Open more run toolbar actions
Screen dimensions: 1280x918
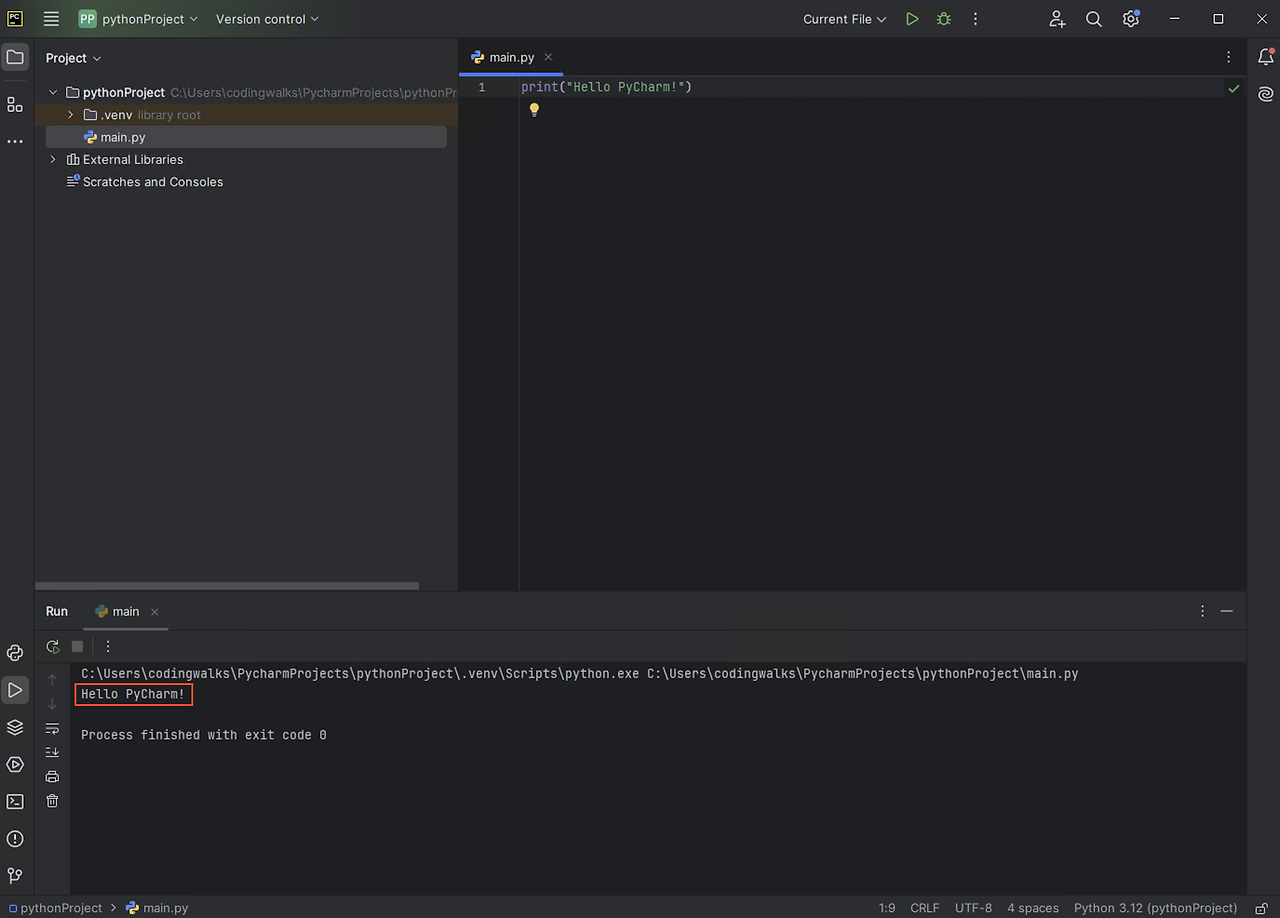pyautogui.click(x=109, y=647)
